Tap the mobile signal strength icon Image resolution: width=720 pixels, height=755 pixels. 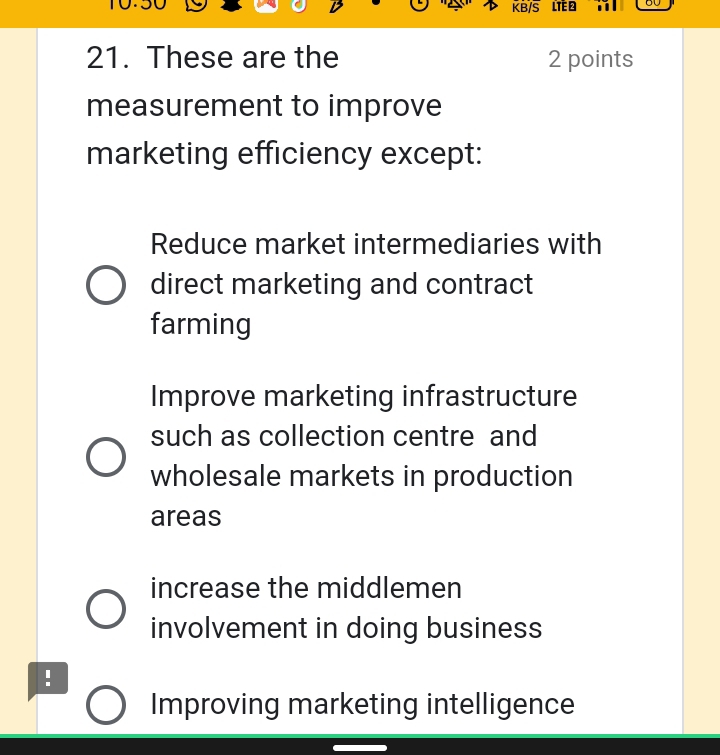pos(609,5)
